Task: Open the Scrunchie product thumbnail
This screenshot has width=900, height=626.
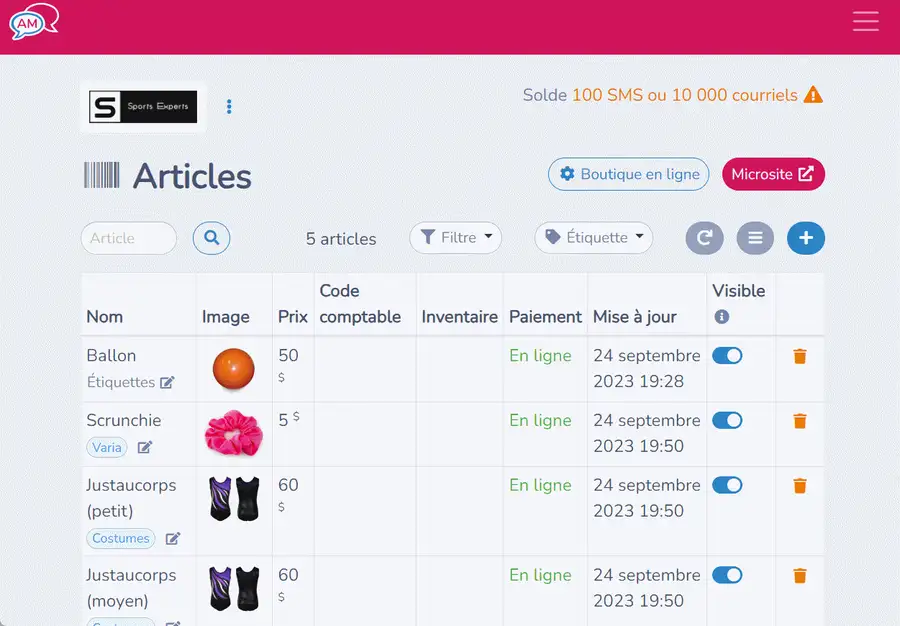Action: point(234,433)
